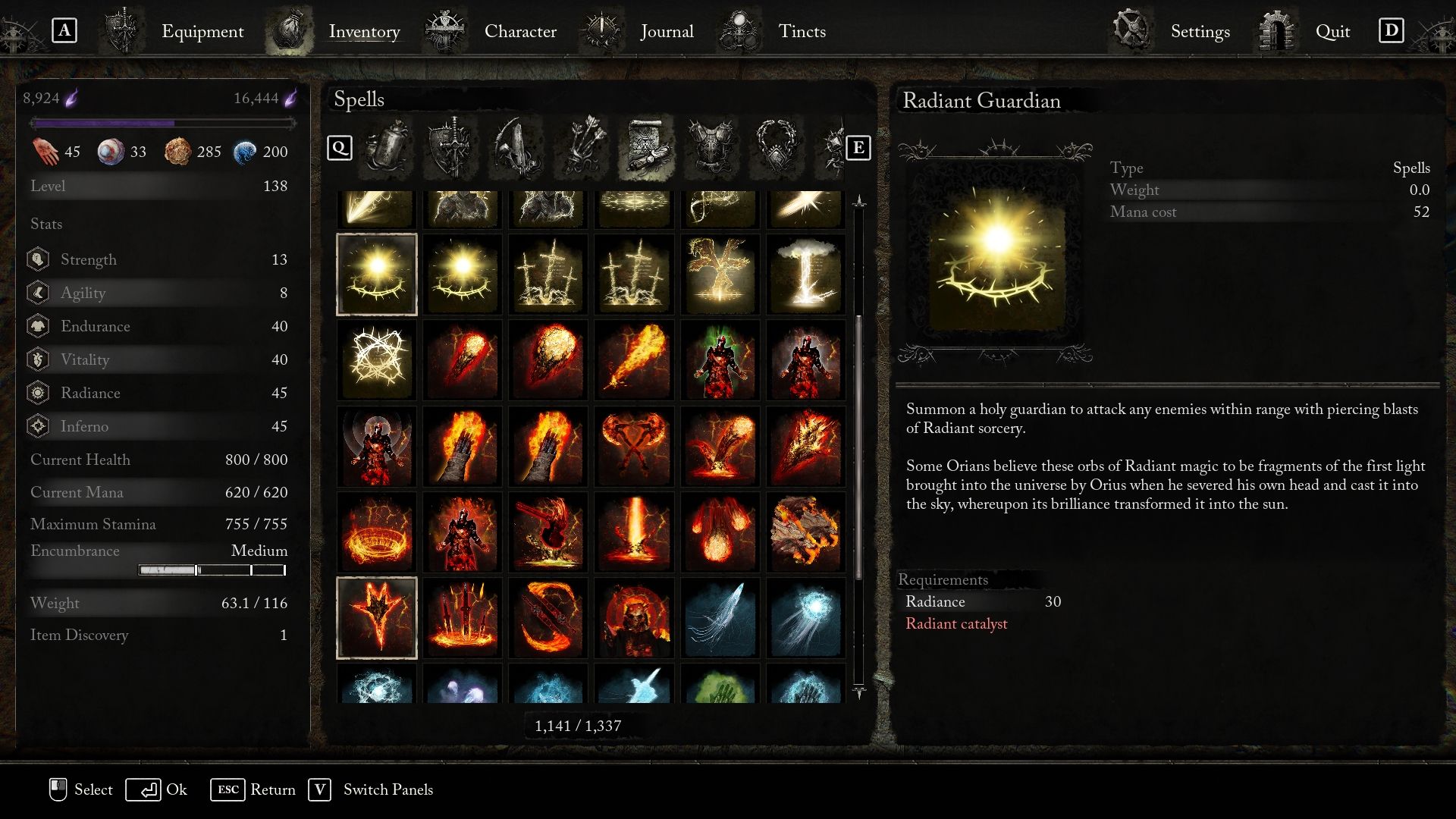Select the arrows ammunition category icon
Image resolution: width=1456 pixels, height=819 pixels.
click(x=581, y=147)
